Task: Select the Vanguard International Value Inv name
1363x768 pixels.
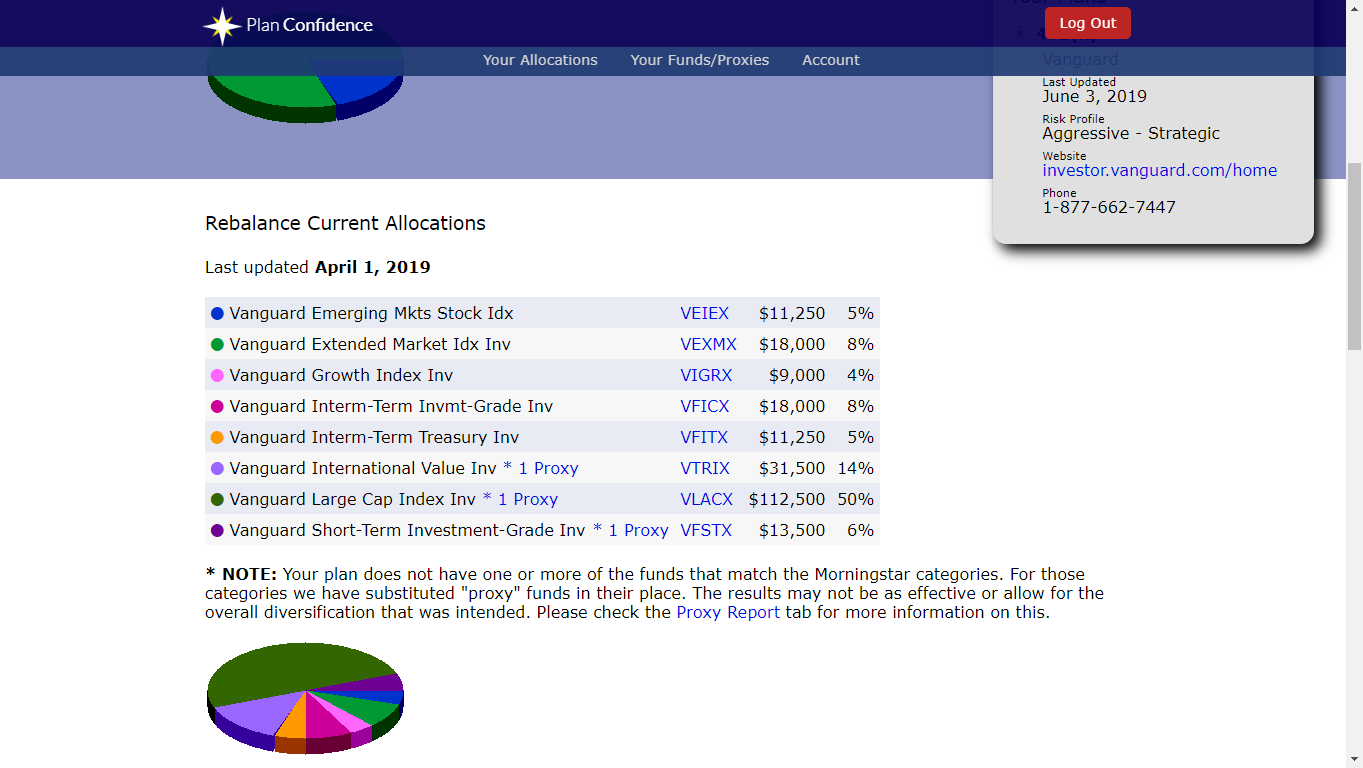Action: [x=363, y=468]
